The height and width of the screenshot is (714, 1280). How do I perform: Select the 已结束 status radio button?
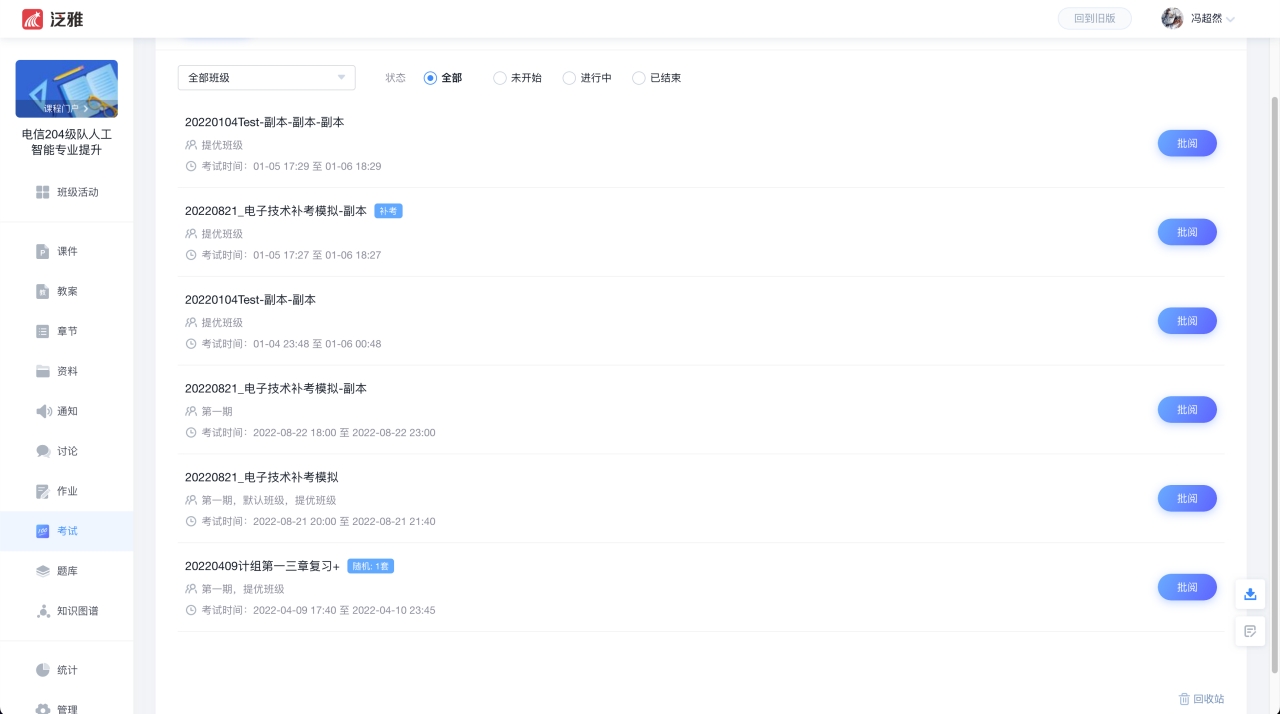639,78
